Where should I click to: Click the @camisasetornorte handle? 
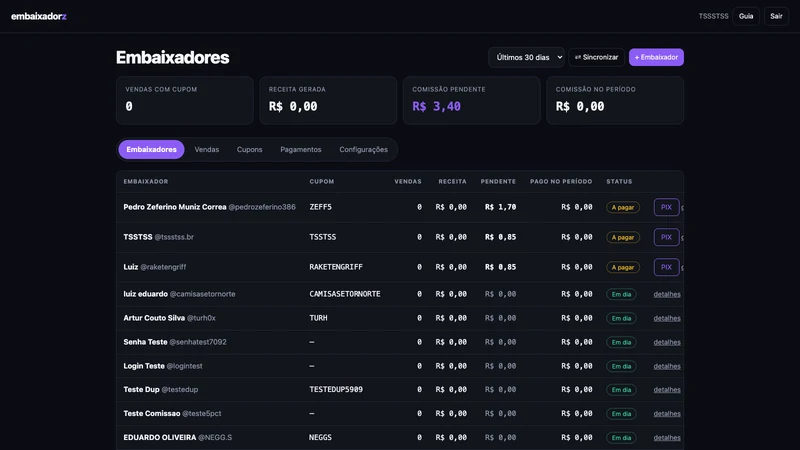[203, 294]
